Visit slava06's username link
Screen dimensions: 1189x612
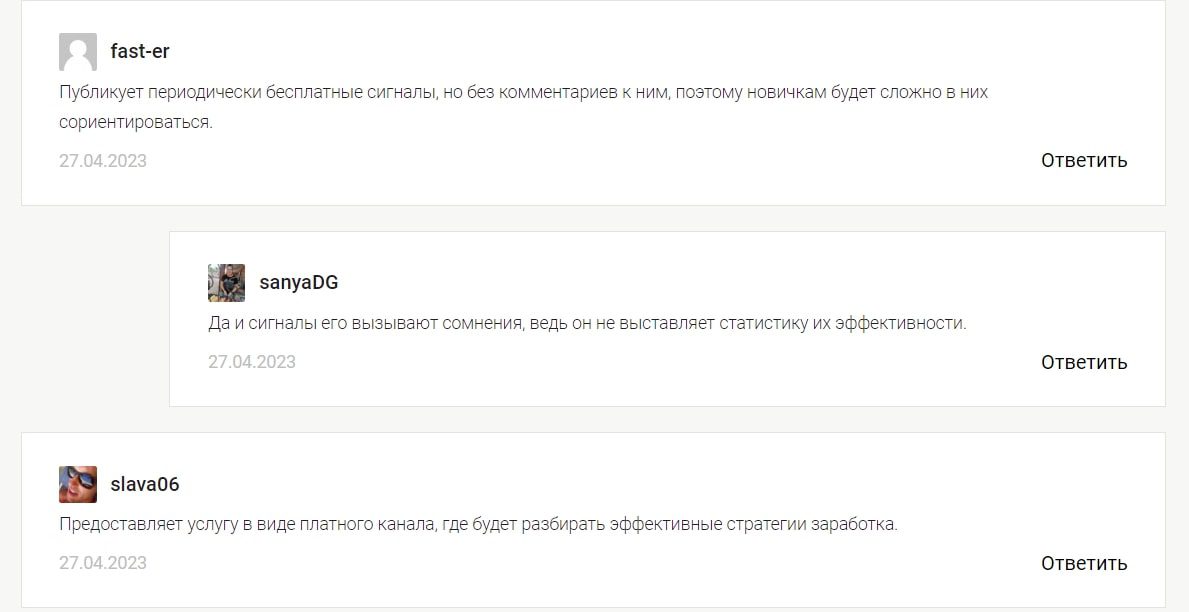point(145,485)
